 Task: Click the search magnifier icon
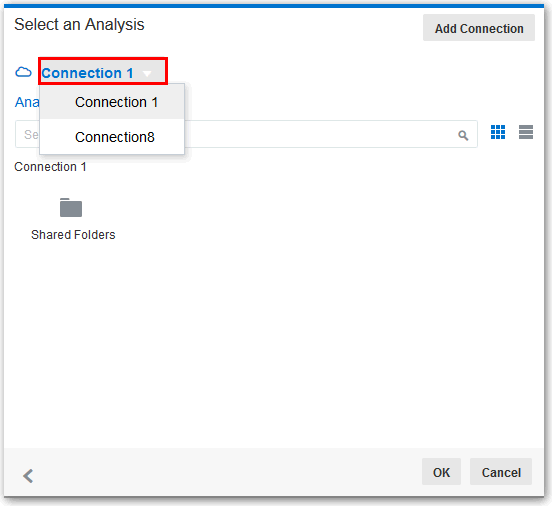(x=463, y=135)
